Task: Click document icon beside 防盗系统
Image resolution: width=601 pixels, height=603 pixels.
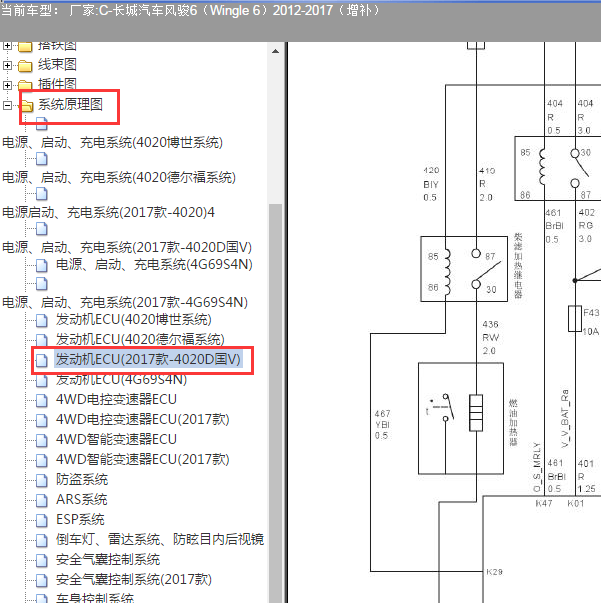Action: (42, 480)
